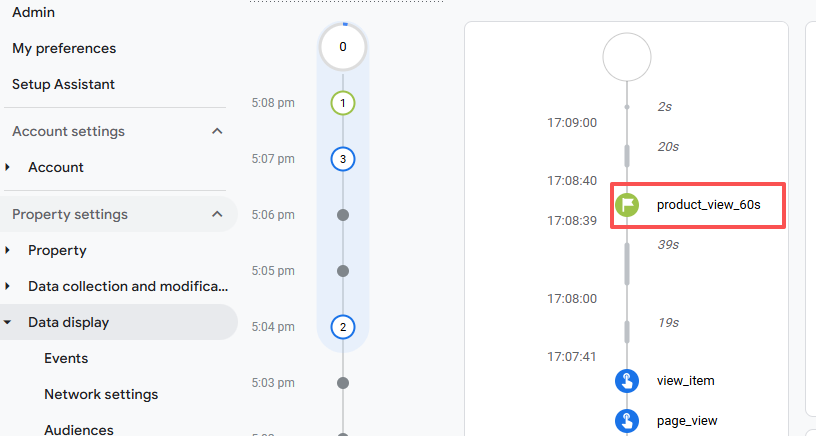Screen dimensions: 816x436
Task: Click the top bubble showing 0
Action: pos(343,46)
